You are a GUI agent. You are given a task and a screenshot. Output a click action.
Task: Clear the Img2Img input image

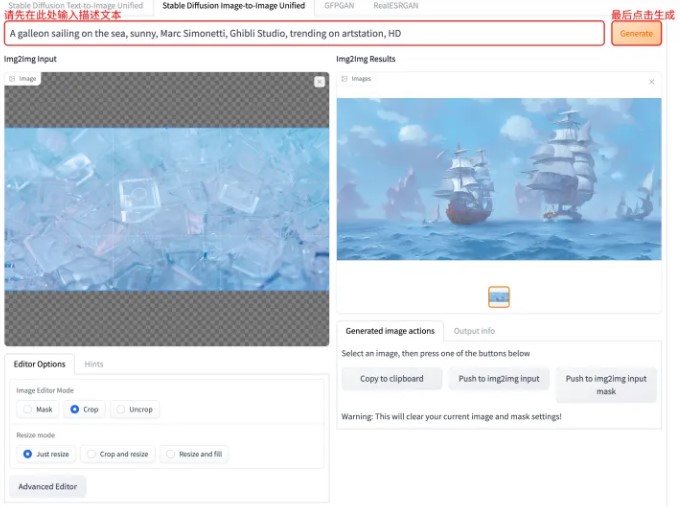319,82
